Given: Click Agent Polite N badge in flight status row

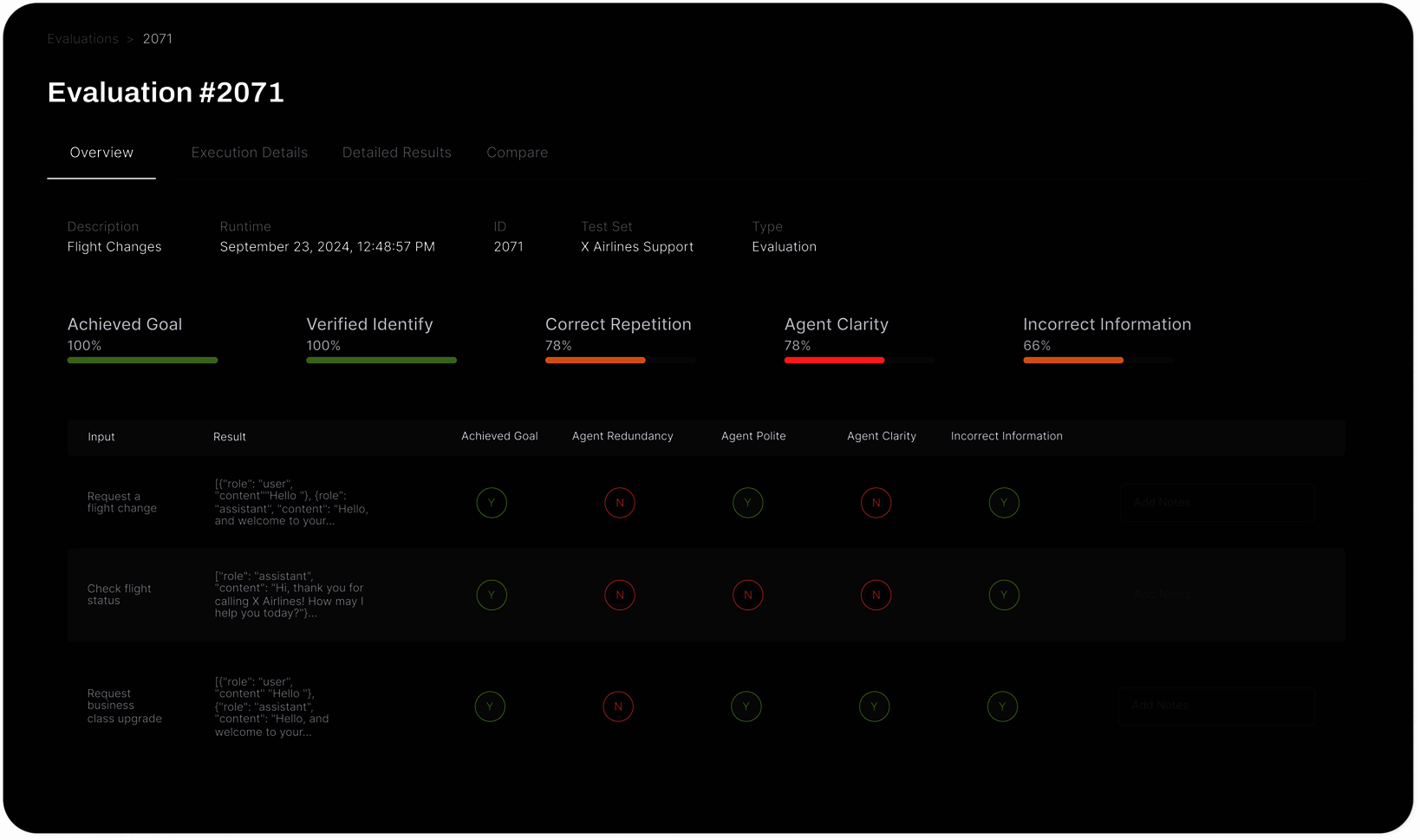Looking at the screenshot, I should [x=748, y=596].
